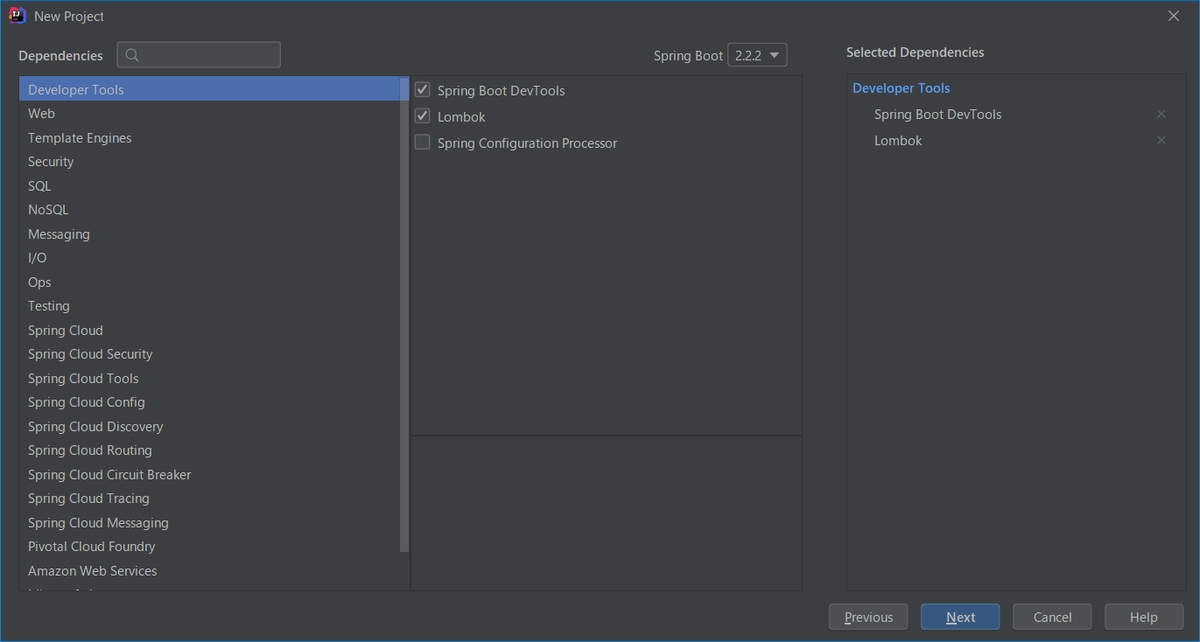The image size is (1200, 642).
Task: Enable Spring Configuration Processor checkbox
Action: pyautogui.click(x=422, y=142)
